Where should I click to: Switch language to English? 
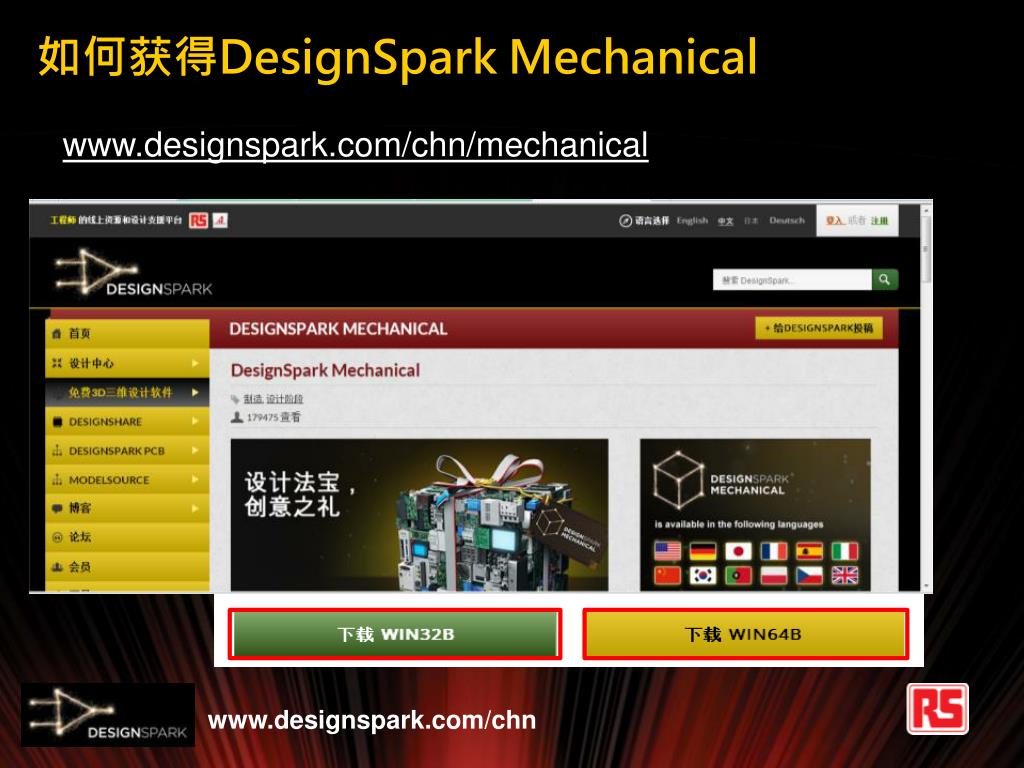[x=692, y=221]
